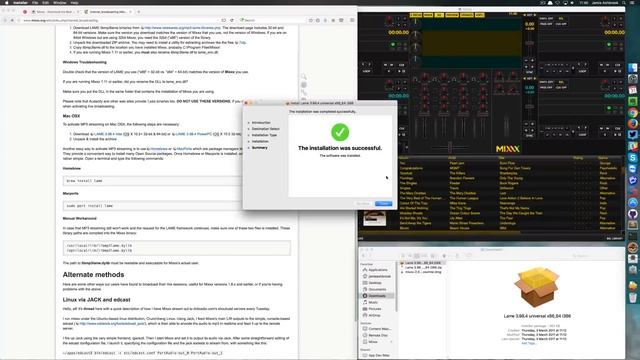This screenshot has height=360, width=640.
Task: Select the Applications folder in Finder sidebar
Action: [378, 270]
